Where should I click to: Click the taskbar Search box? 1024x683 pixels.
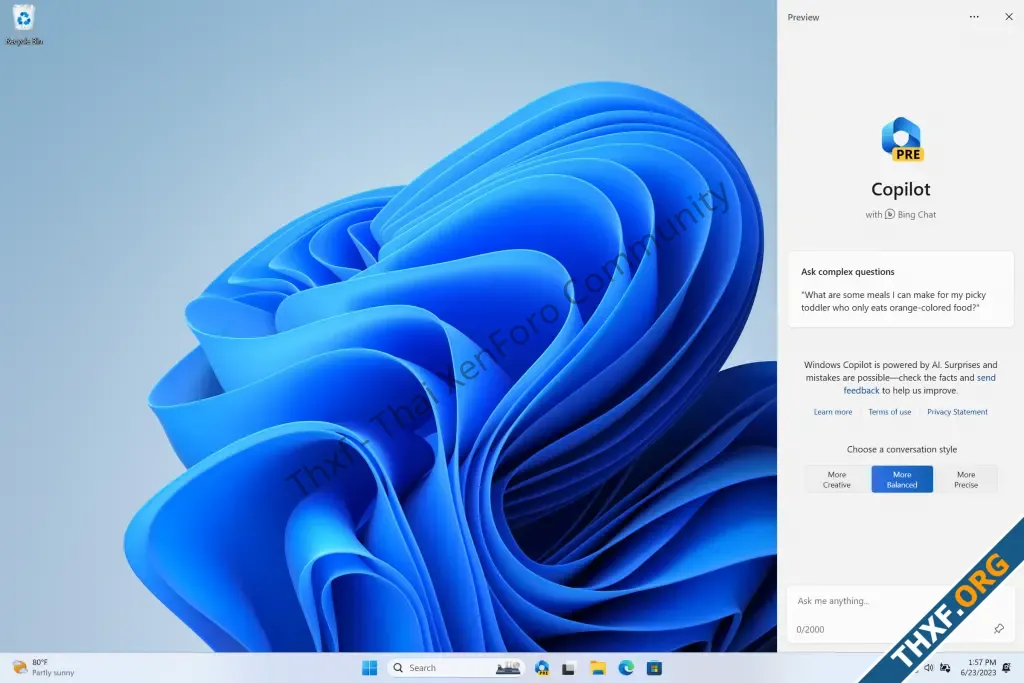tap(455, 668)
